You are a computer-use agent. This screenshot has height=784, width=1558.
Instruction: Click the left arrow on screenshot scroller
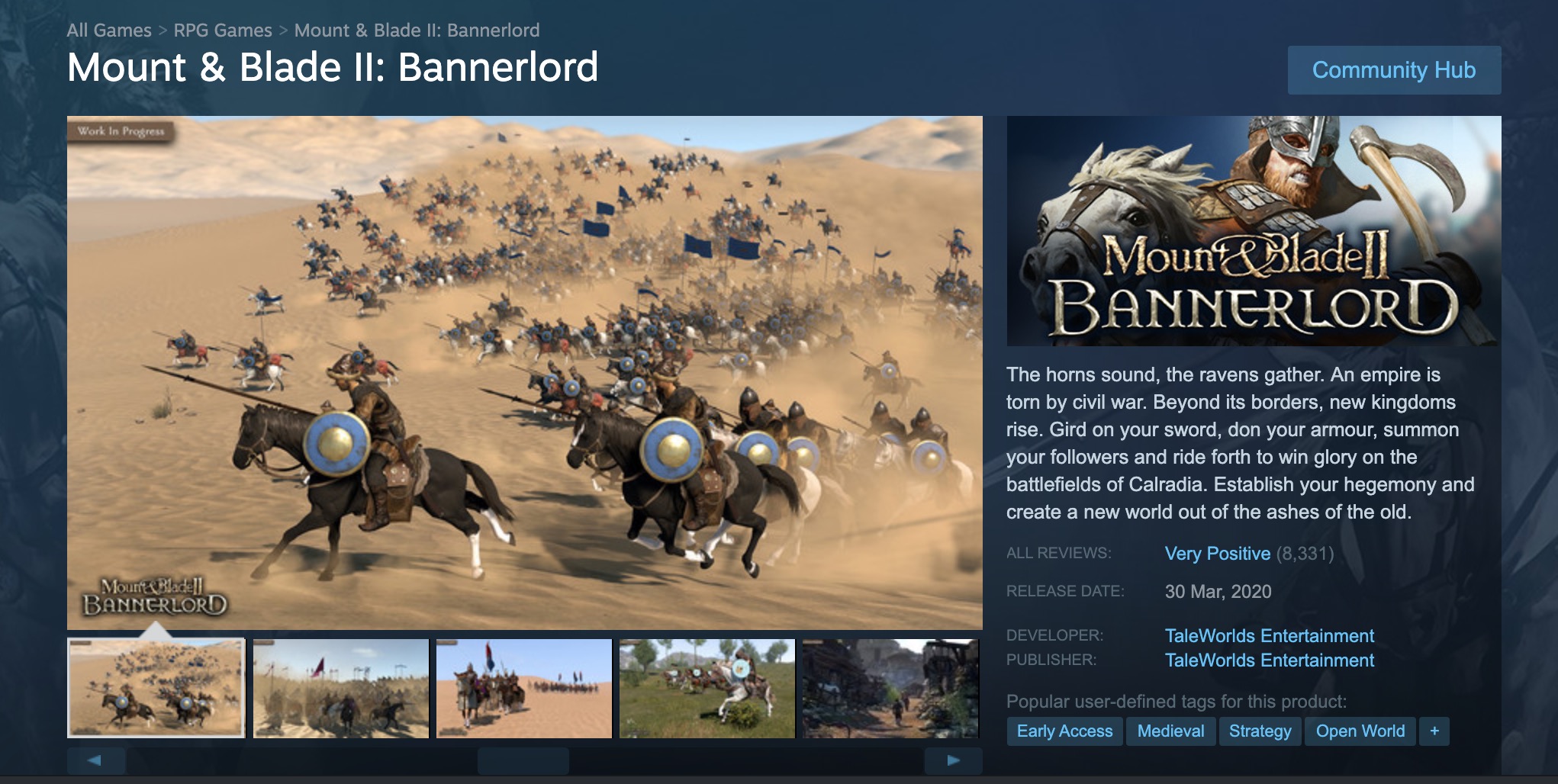[96, 760]
